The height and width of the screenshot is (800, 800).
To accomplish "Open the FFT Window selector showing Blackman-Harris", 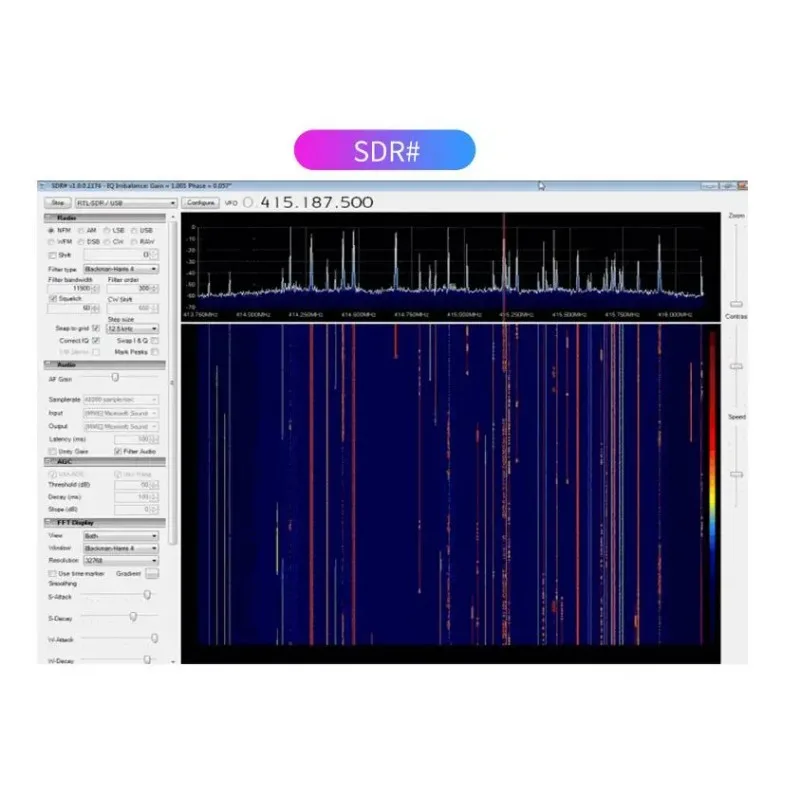I will pos(120,548).
